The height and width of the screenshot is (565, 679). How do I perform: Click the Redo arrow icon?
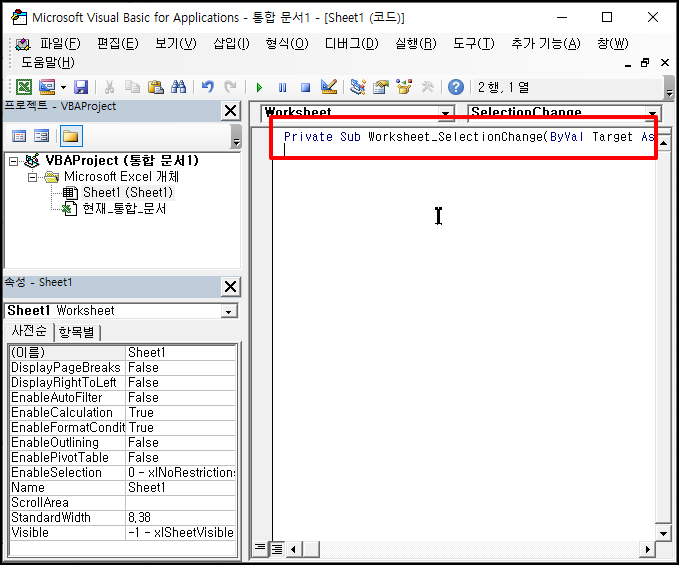(230, 87)
